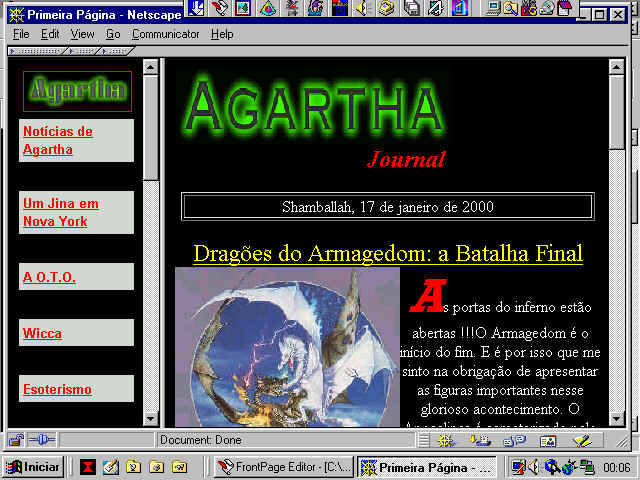Click the stacked windows shortcut icon
Screen dimensions: 640x480
click(411, 7)
